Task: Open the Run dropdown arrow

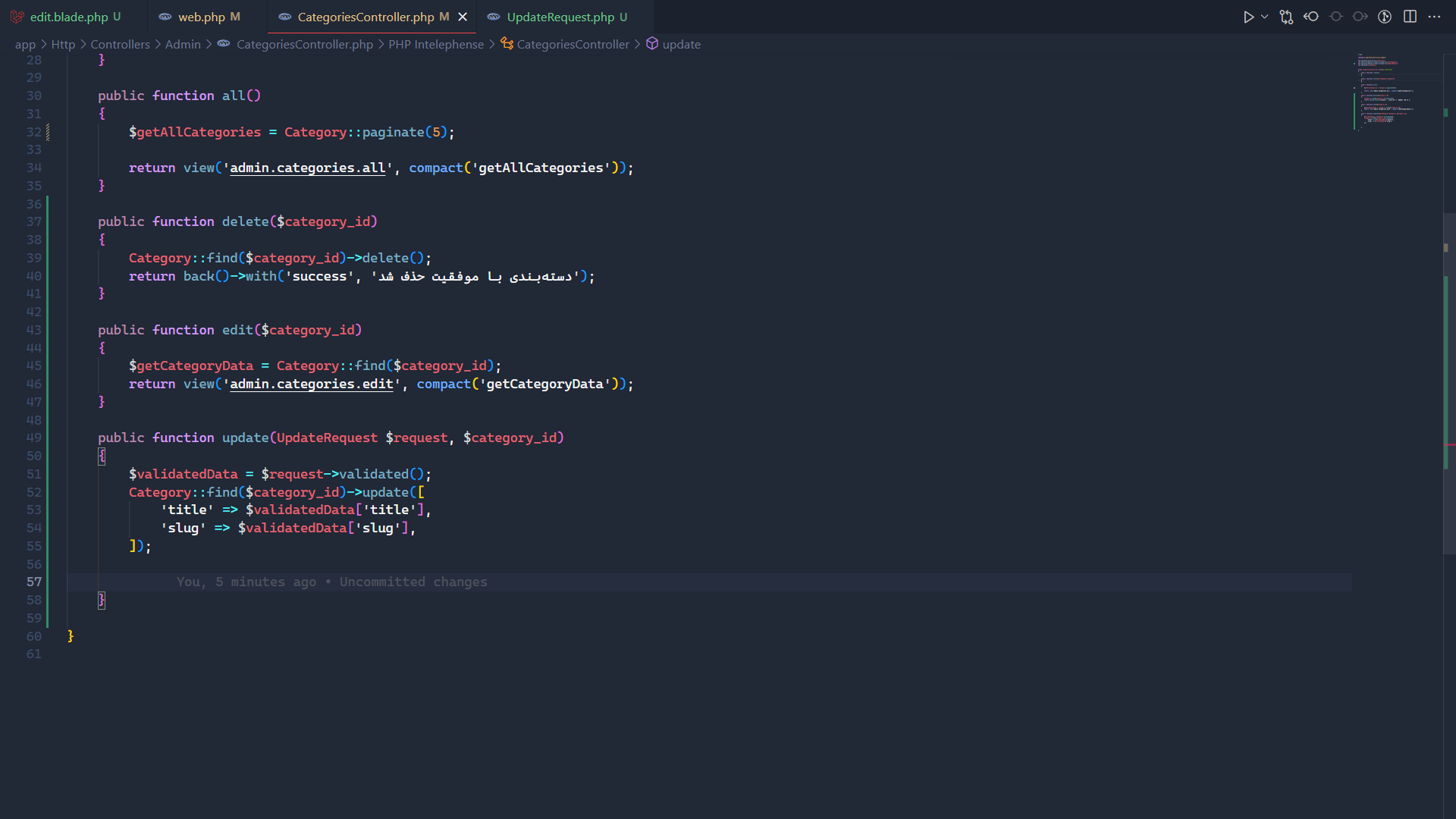Action: 1264,17
